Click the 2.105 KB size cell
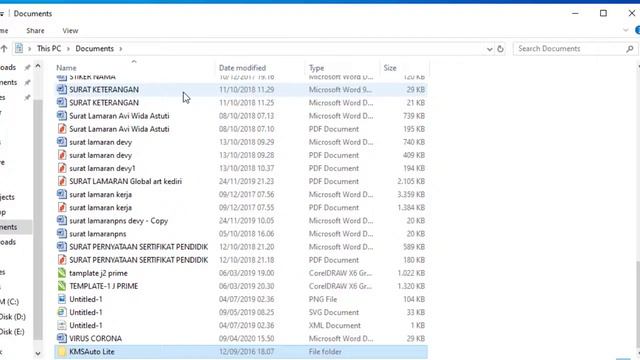This screenshot has width=640, height=360. pyautogui.click(x=411, y=181)
